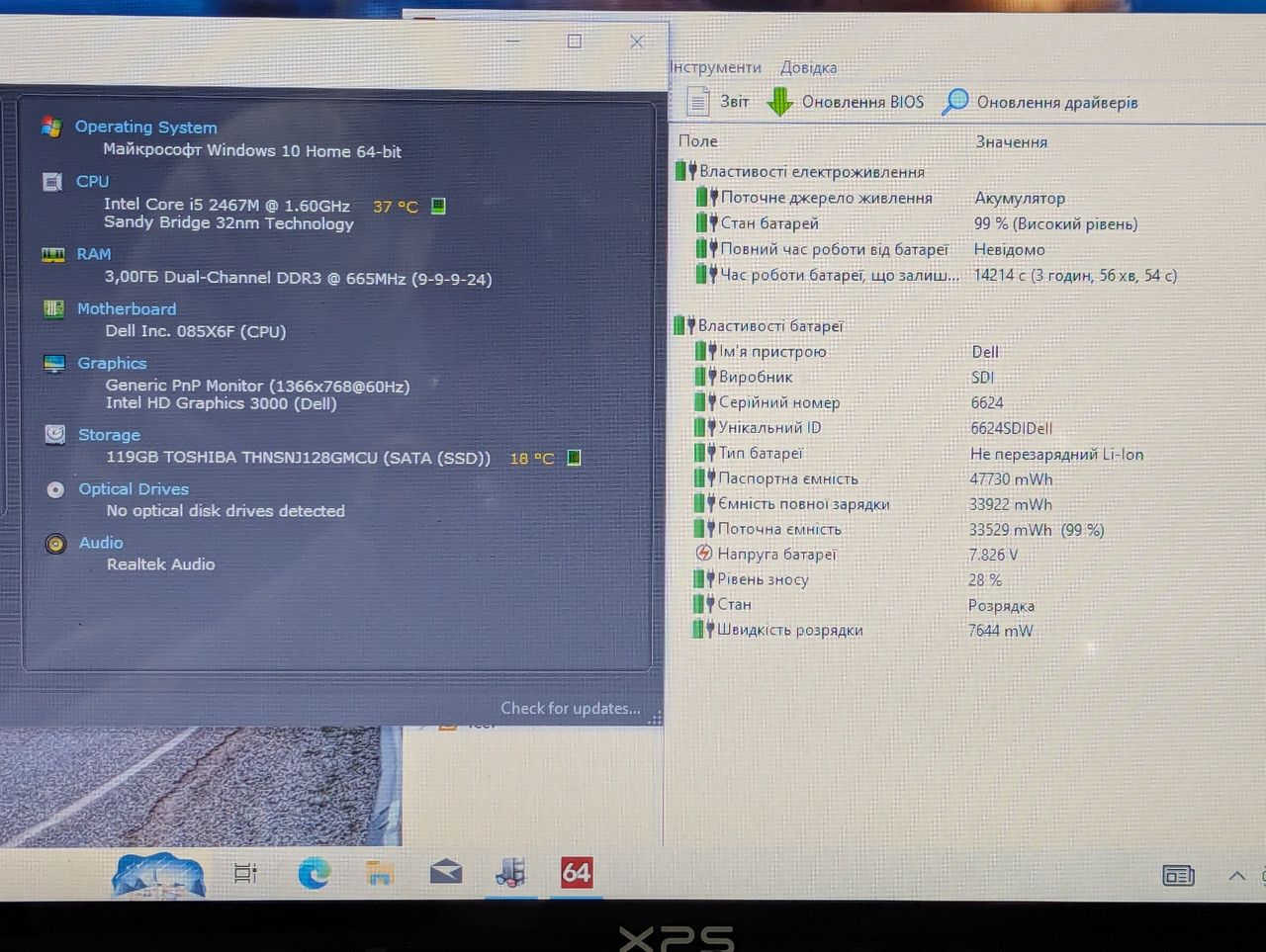
Task: Select the Унікальний ID field label
Action: click(x=770, y=428)
